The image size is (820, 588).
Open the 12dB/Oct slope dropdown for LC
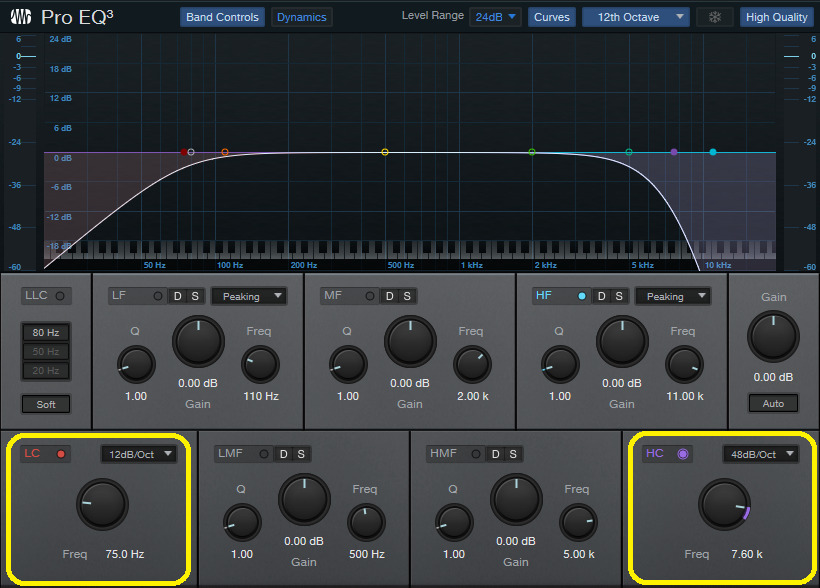click(138, 453)
